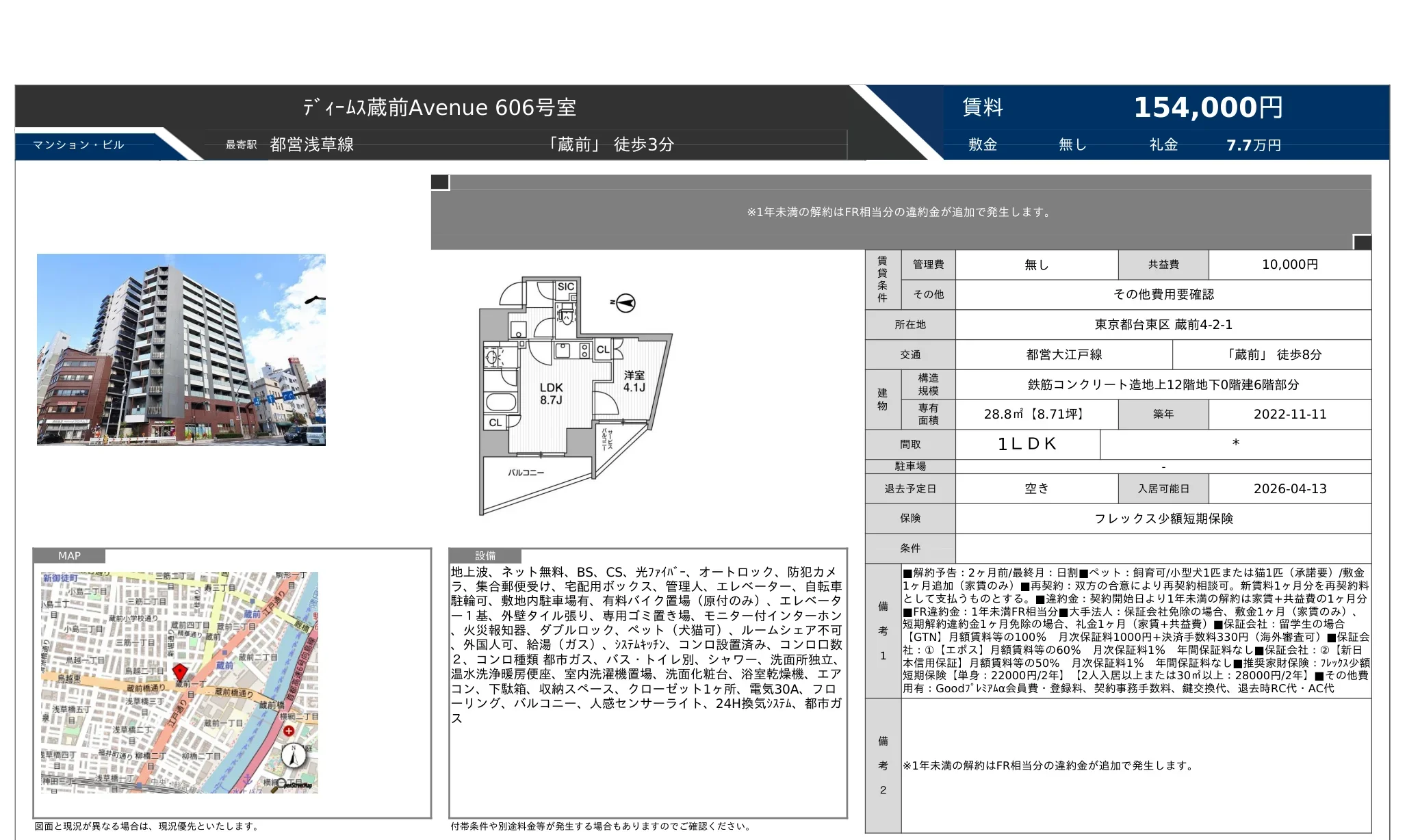Click the north arrow on floor plan
This screenshot has width=1407, height=840.
[624, 302]
